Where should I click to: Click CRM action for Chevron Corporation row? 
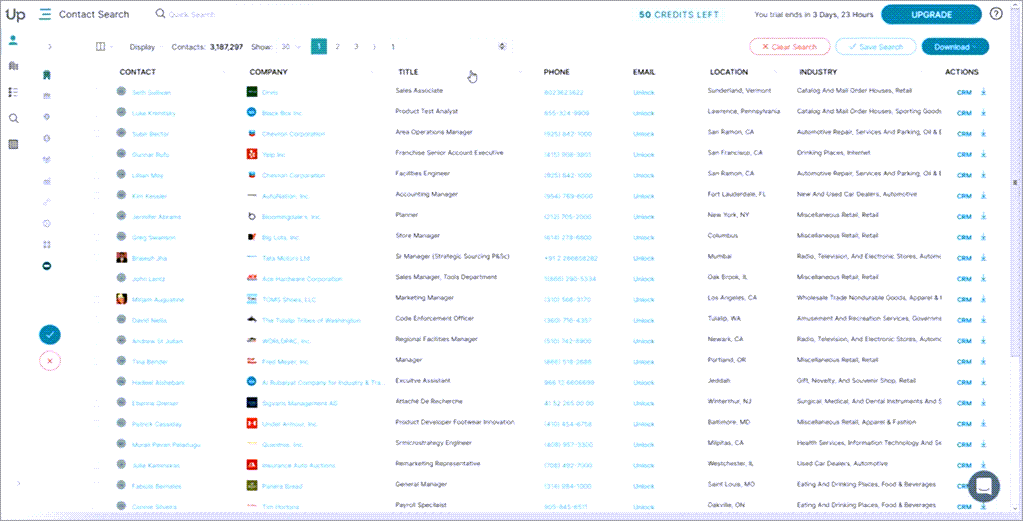(964, 134)
